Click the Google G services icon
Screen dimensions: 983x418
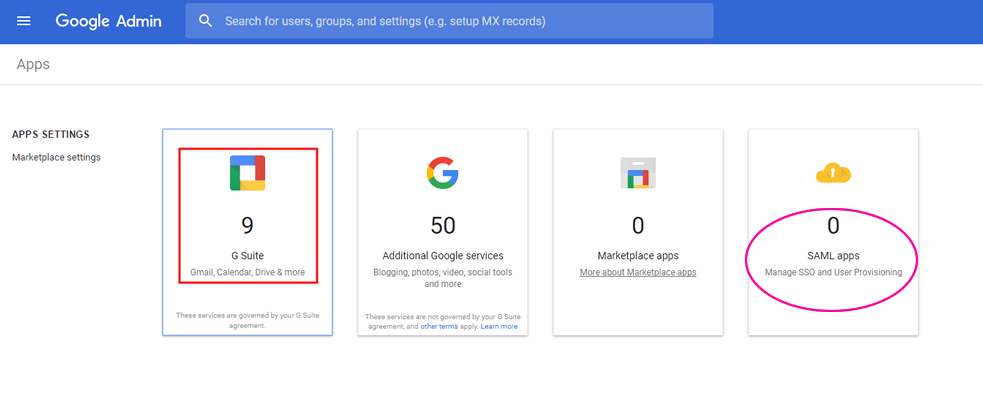443,173
